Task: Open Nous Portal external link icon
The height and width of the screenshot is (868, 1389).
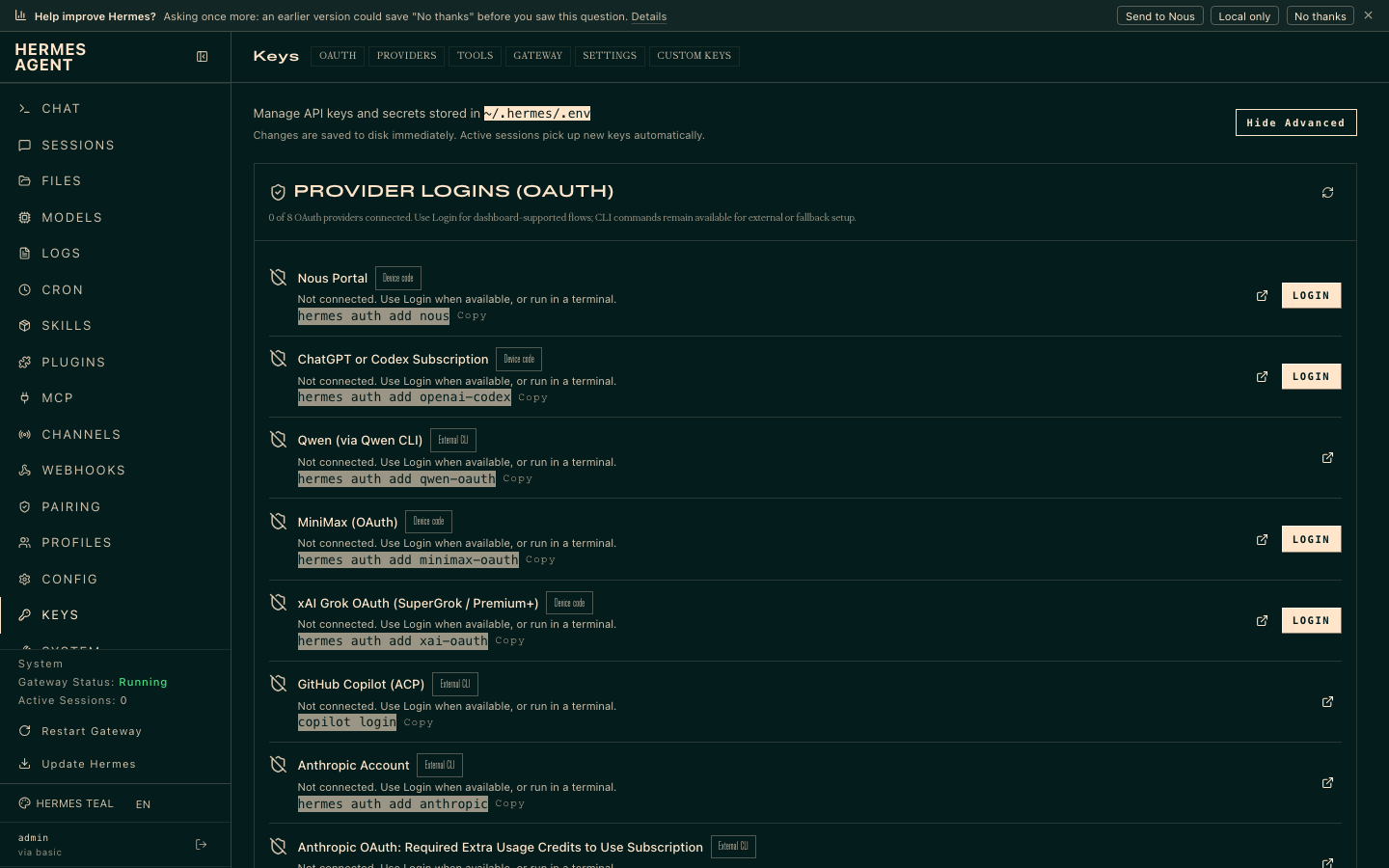Action: click(x=1262, y=296)
